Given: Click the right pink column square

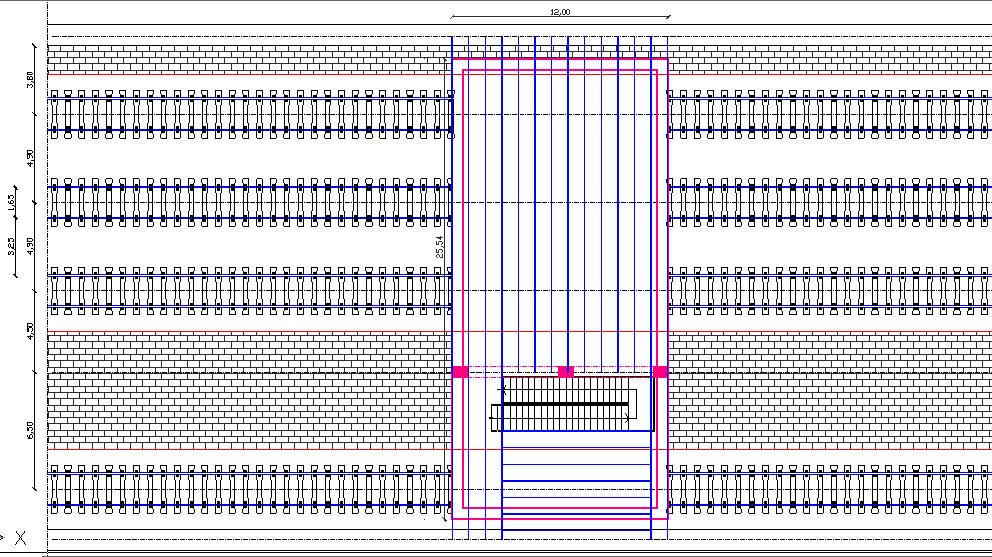Looking at the screenshot, I should 660,372.
